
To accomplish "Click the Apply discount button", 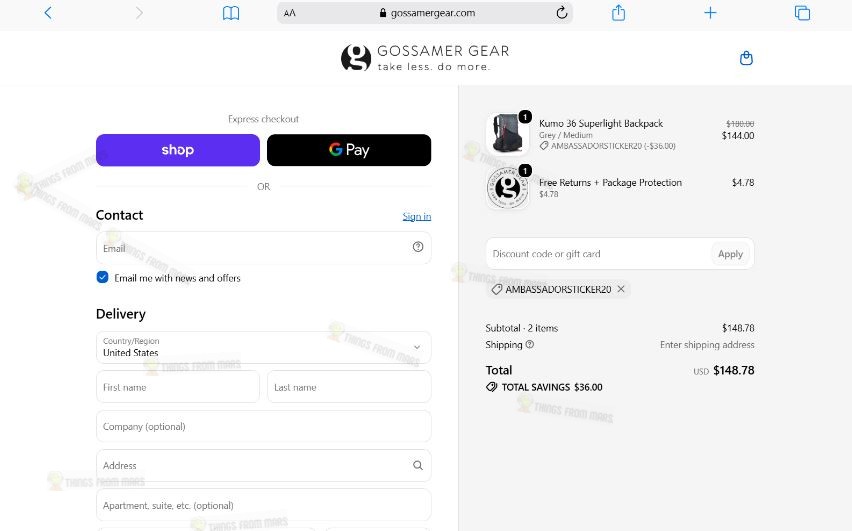I will point(730,254).
